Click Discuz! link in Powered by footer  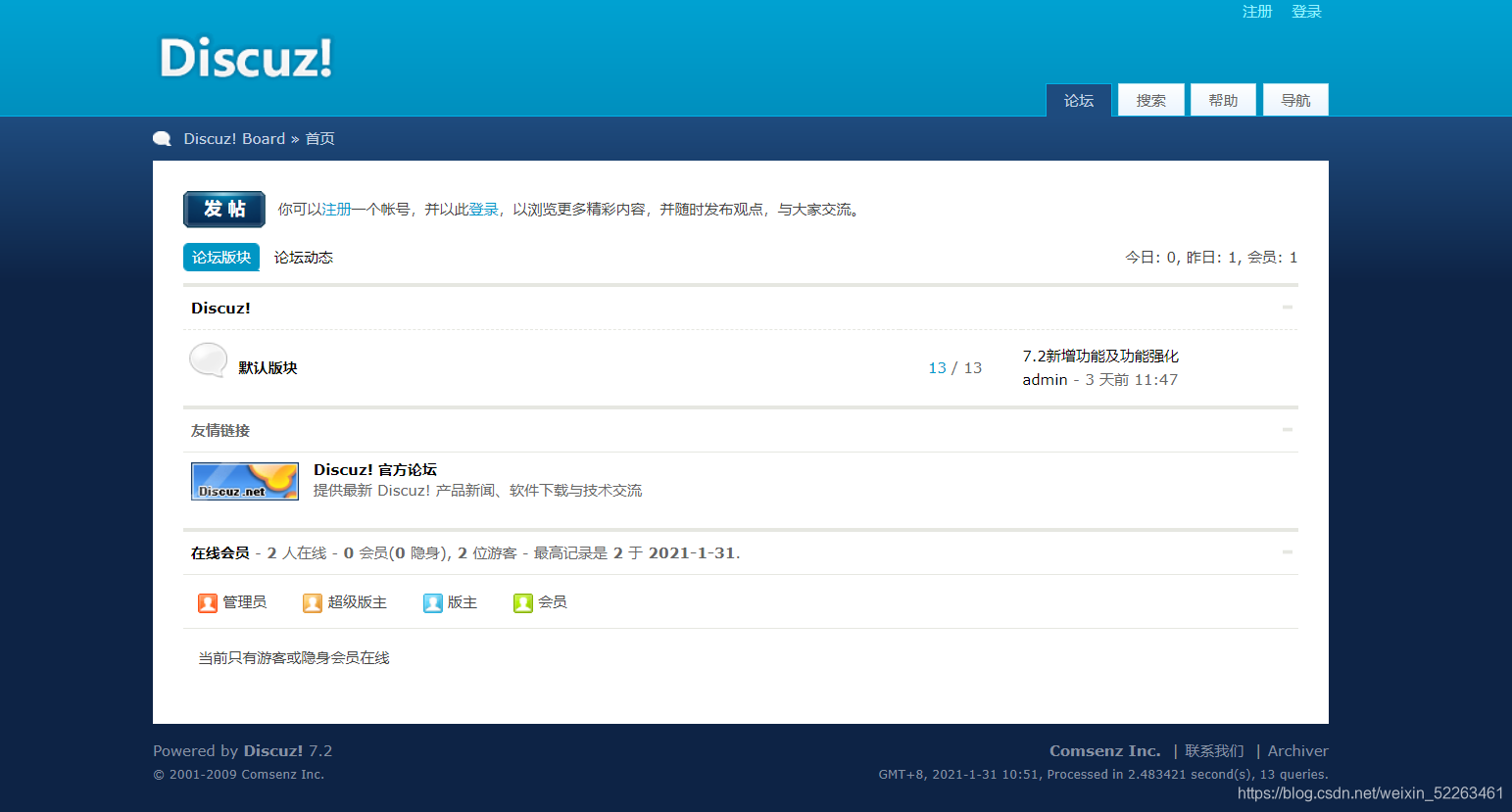pos(273,751)
